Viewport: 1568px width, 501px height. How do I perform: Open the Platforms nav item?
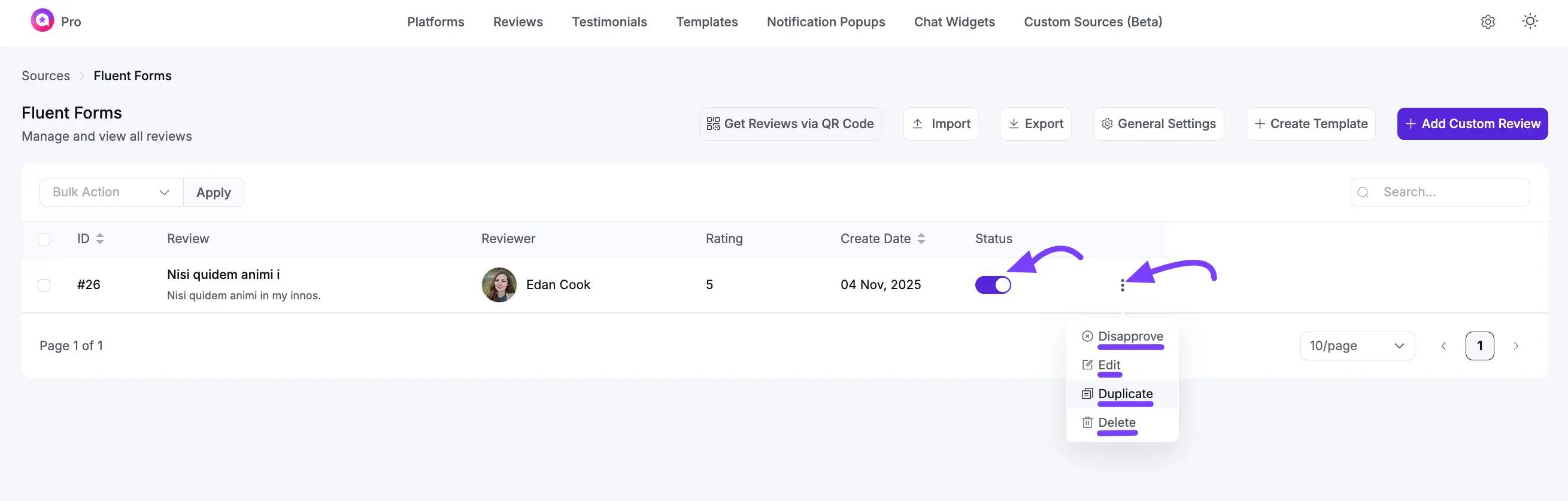(435, 22)
